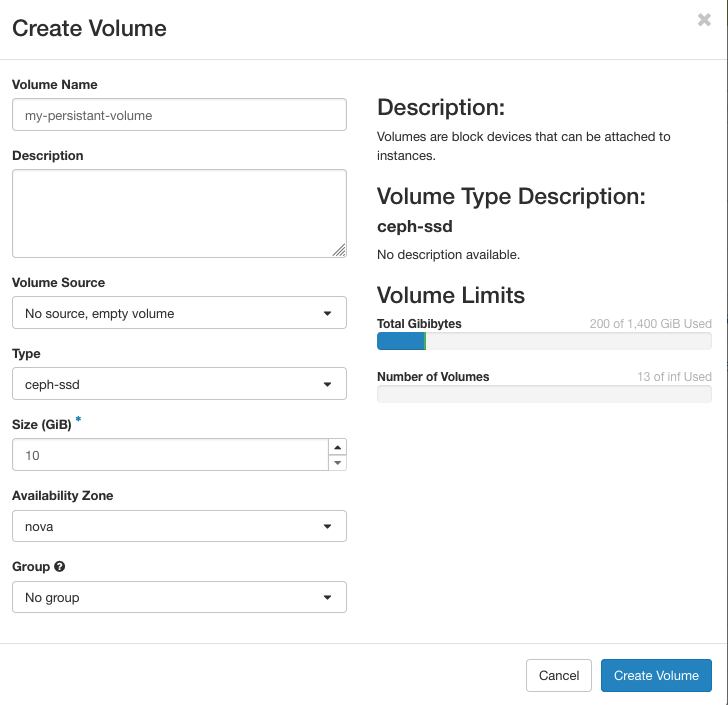Expand the Group dropdown showing No group
This screenshot has width=728, height=705.
pyautogui.click(x=179, y=597)
